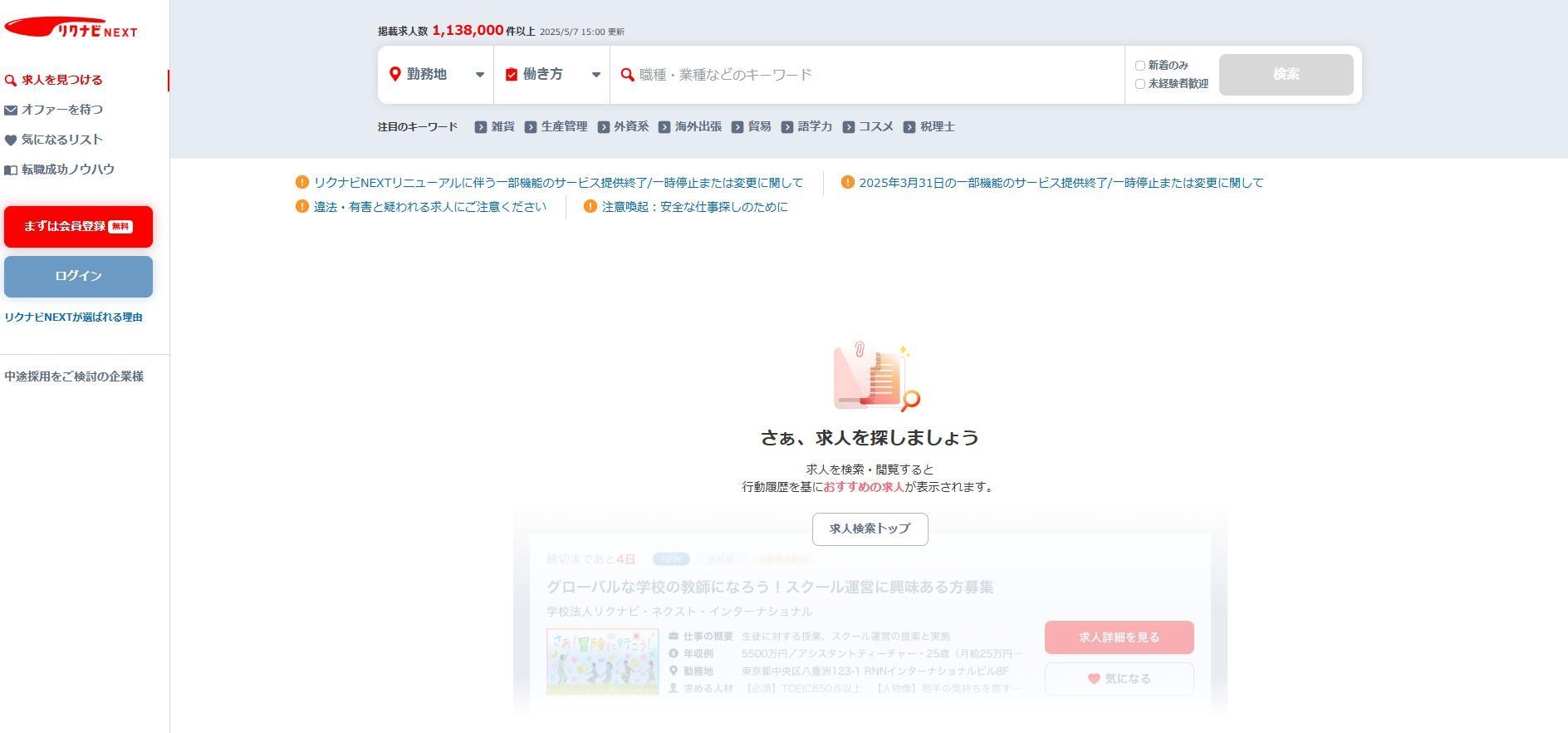This screenshot has height=733, width=1568.
Task: Open the 2025年3月31日の一部機能 notice link
Action: pyautogui.click(x=1061, y=183)
